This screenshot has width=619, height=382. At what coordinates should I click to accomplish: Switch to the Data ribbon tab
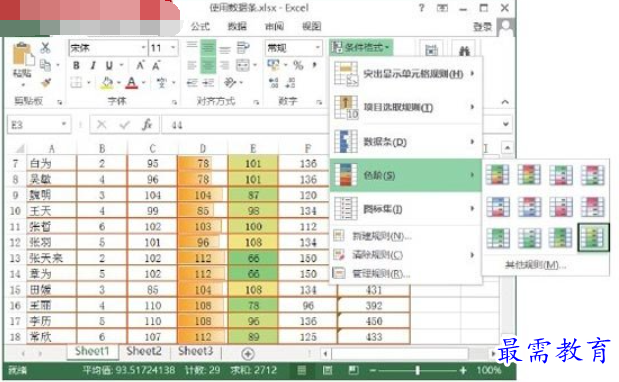pos(237,26)
